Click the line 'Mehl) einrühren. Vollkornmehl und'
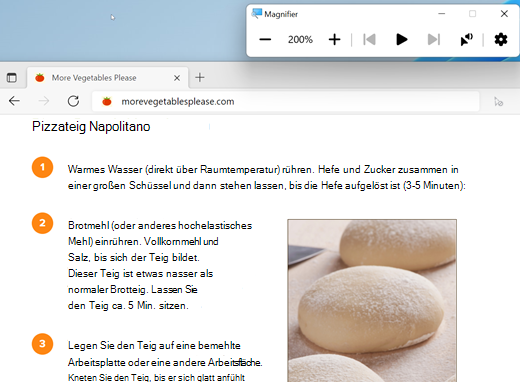Image resolution: width=520 pixels, height=382 pixels. click(x=143, y=242)
